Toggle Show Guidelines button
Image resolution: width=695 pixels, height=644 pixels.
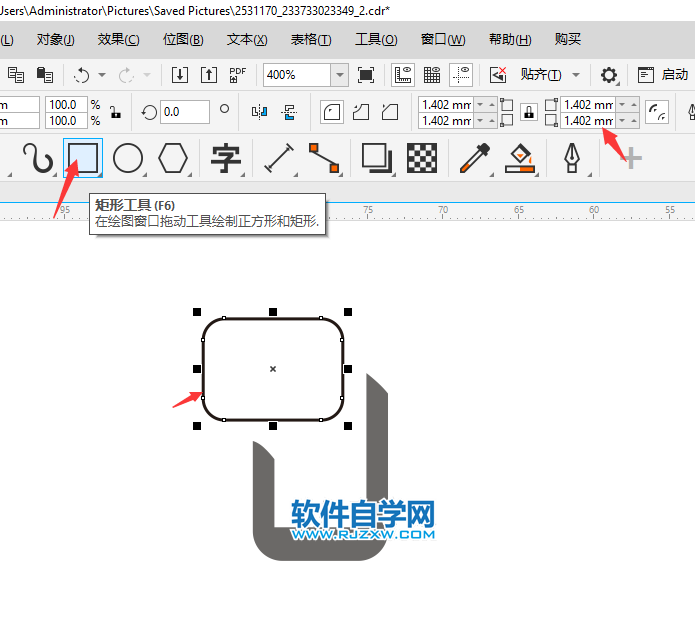(461, 75)
